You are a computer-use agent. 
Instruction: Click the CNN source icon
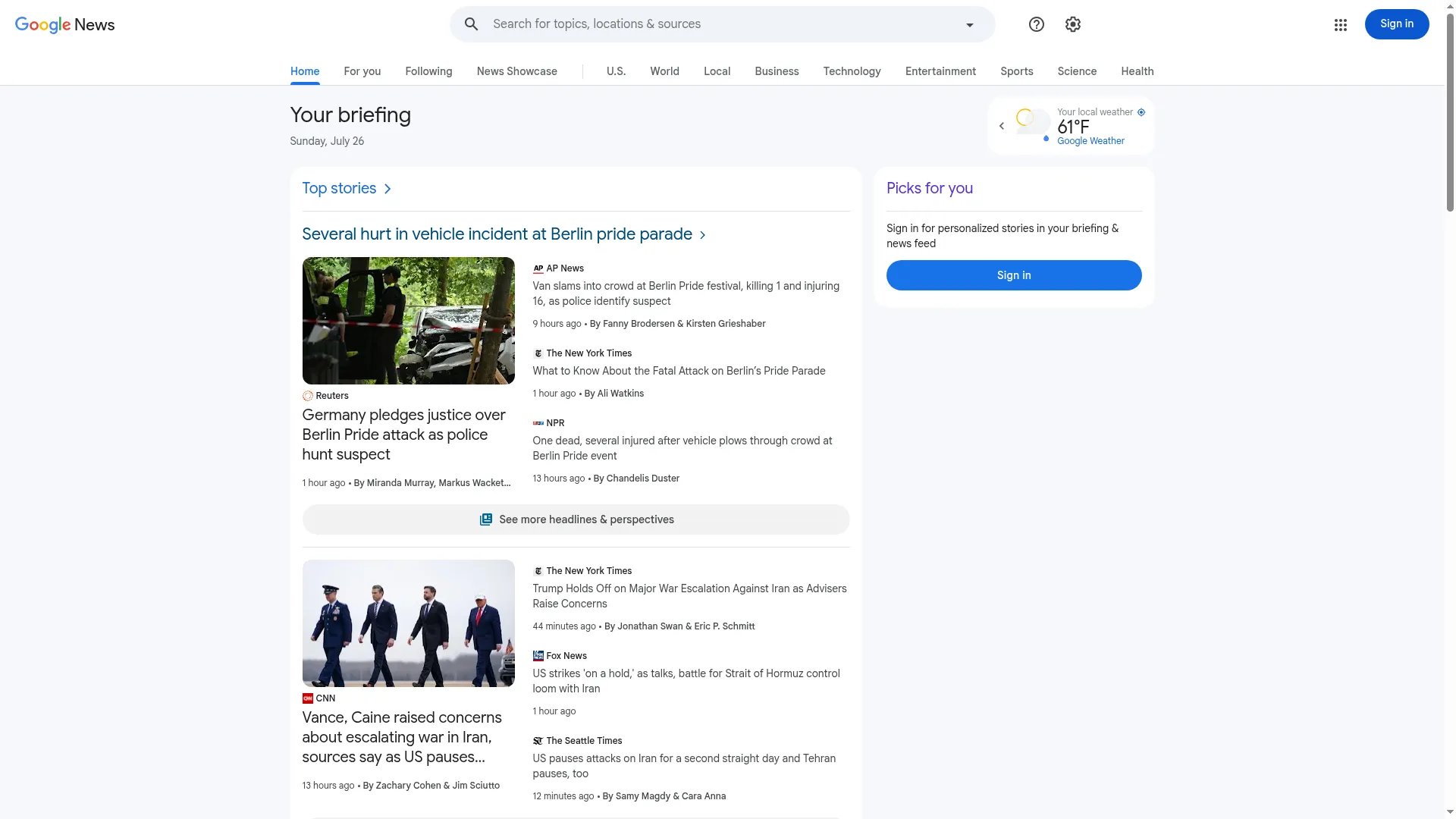(307, 698)
